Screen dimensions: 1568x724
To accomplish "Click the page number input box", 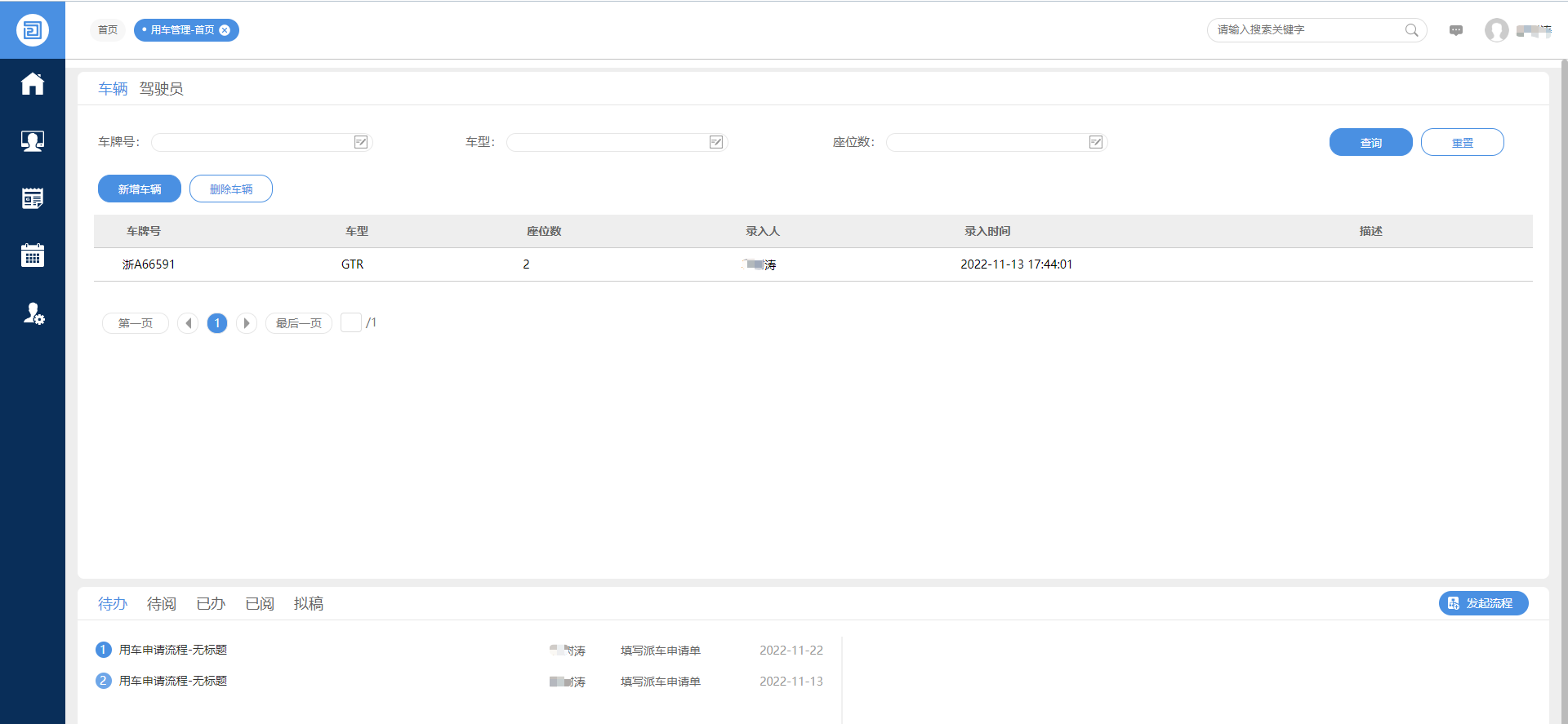I will pyautogui.click(x=350, y=323).
